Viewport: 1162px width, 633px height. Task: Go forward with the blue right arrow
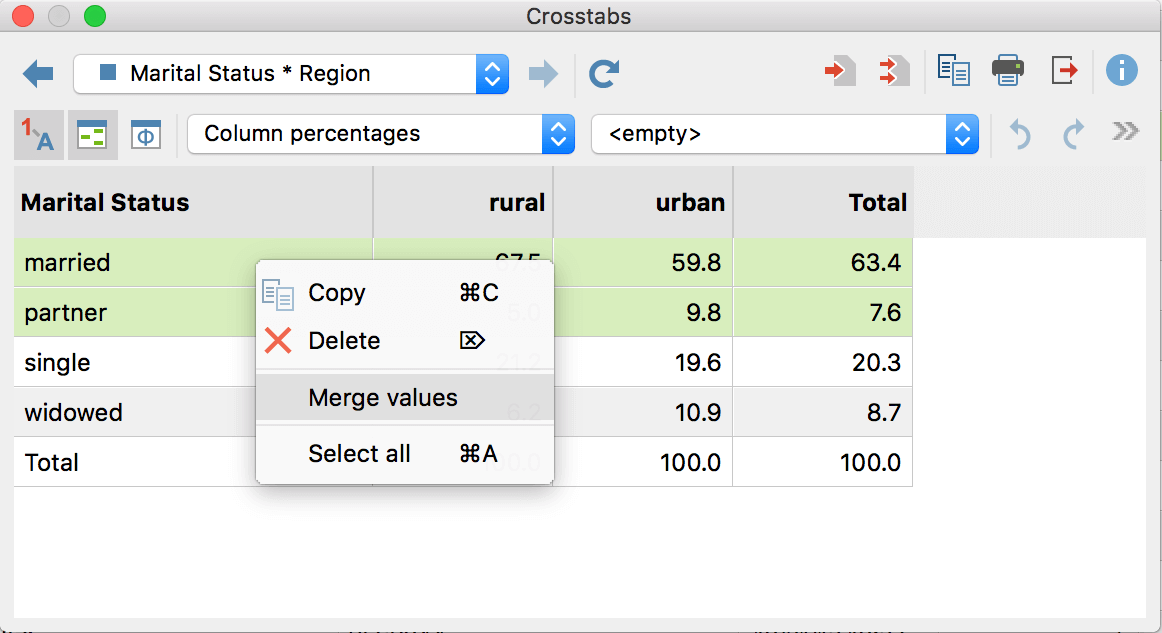543,73
